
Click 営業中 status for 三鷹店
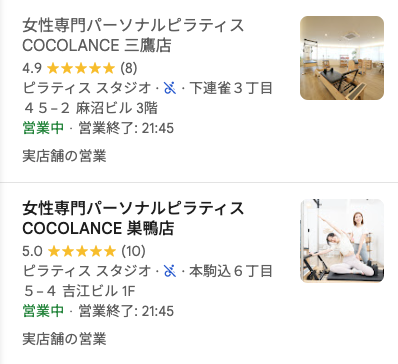click(43, 128)
